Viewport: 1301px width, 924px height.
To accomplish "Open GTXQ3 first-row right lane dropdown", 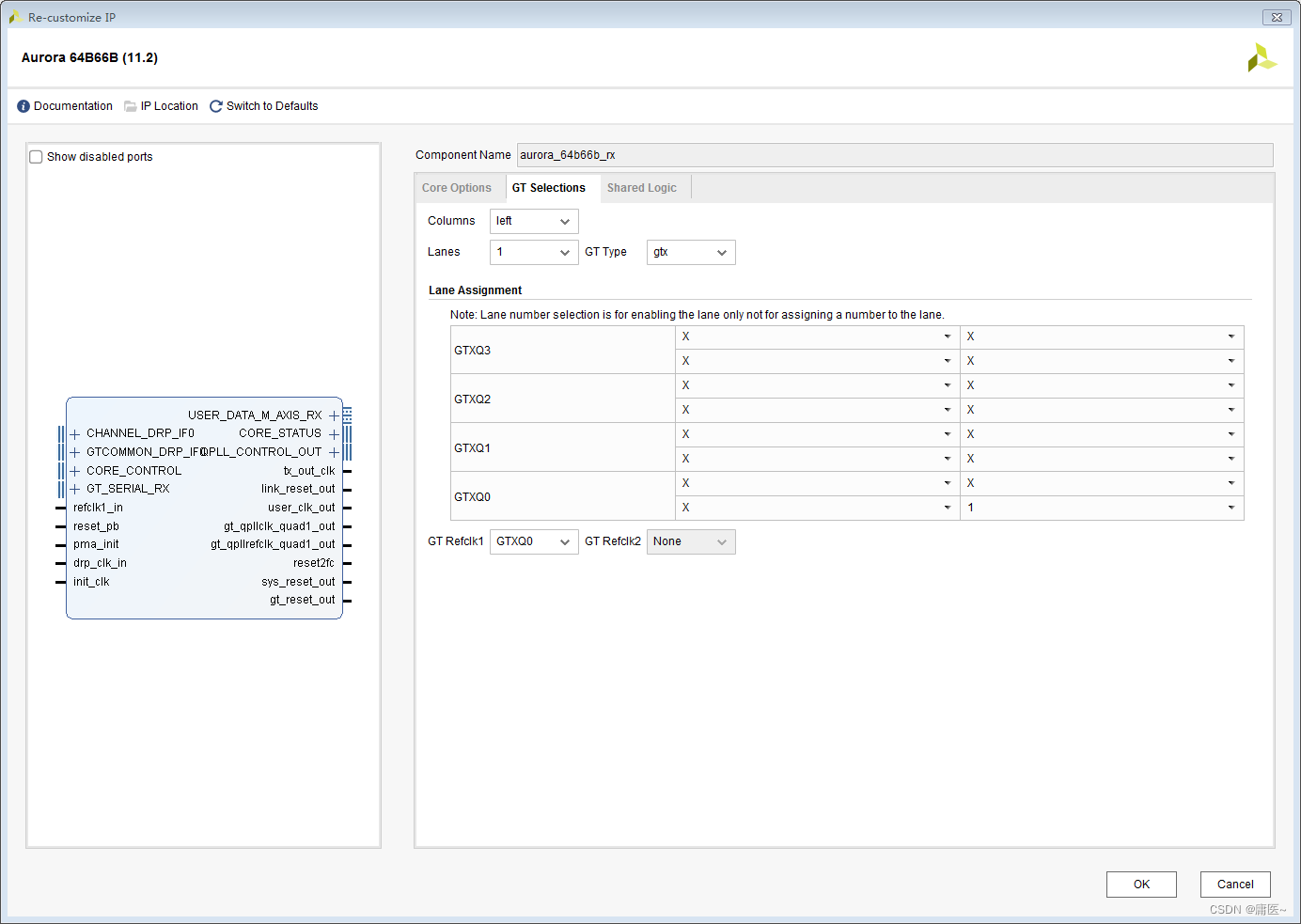I will pyautogui.click(x=1102, y=337).
